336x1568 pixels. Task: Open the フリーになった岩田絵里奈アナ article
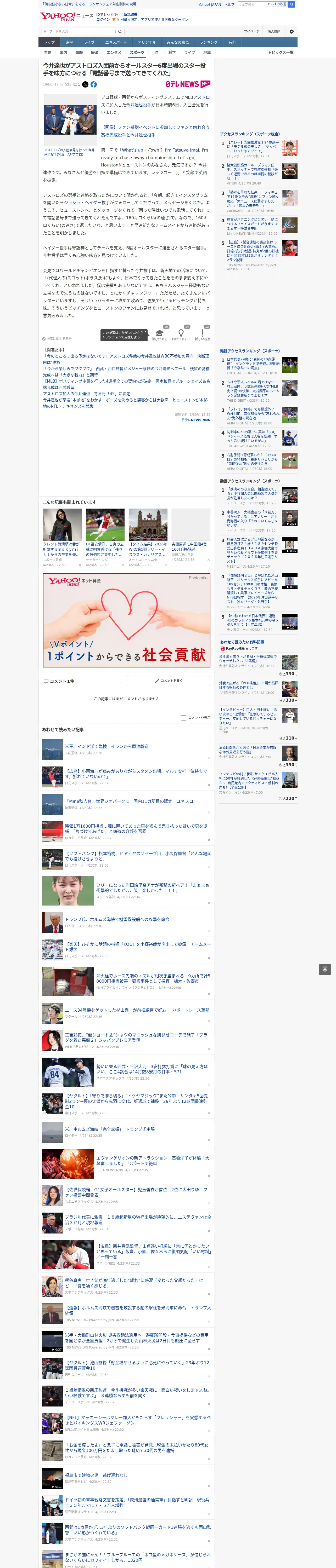(x=153, y=887)
